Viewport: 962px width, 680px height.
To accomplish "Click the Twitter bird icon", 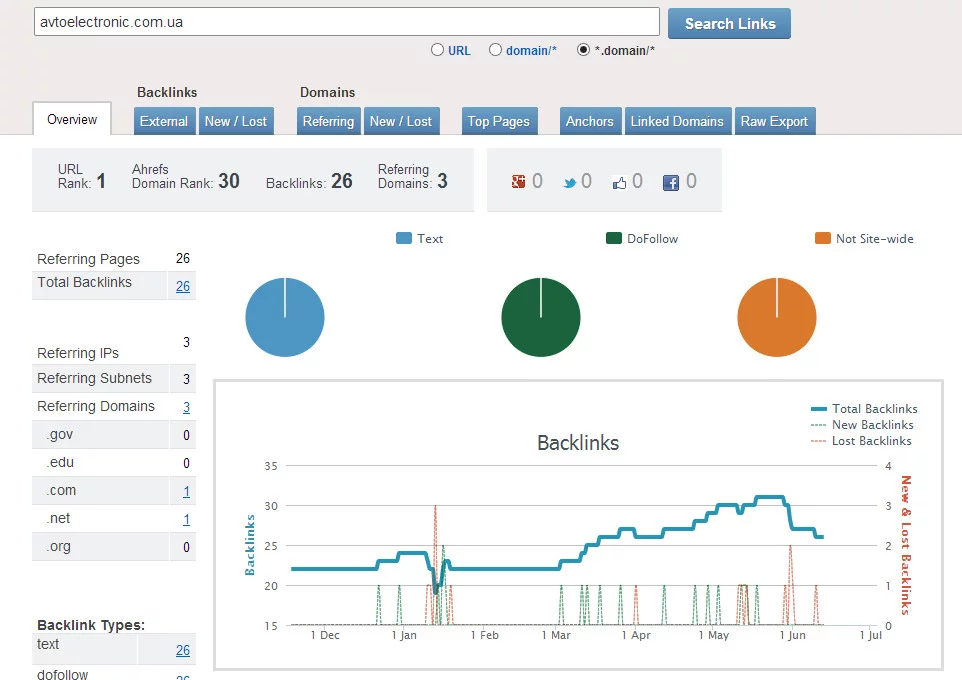I will 568,183.
